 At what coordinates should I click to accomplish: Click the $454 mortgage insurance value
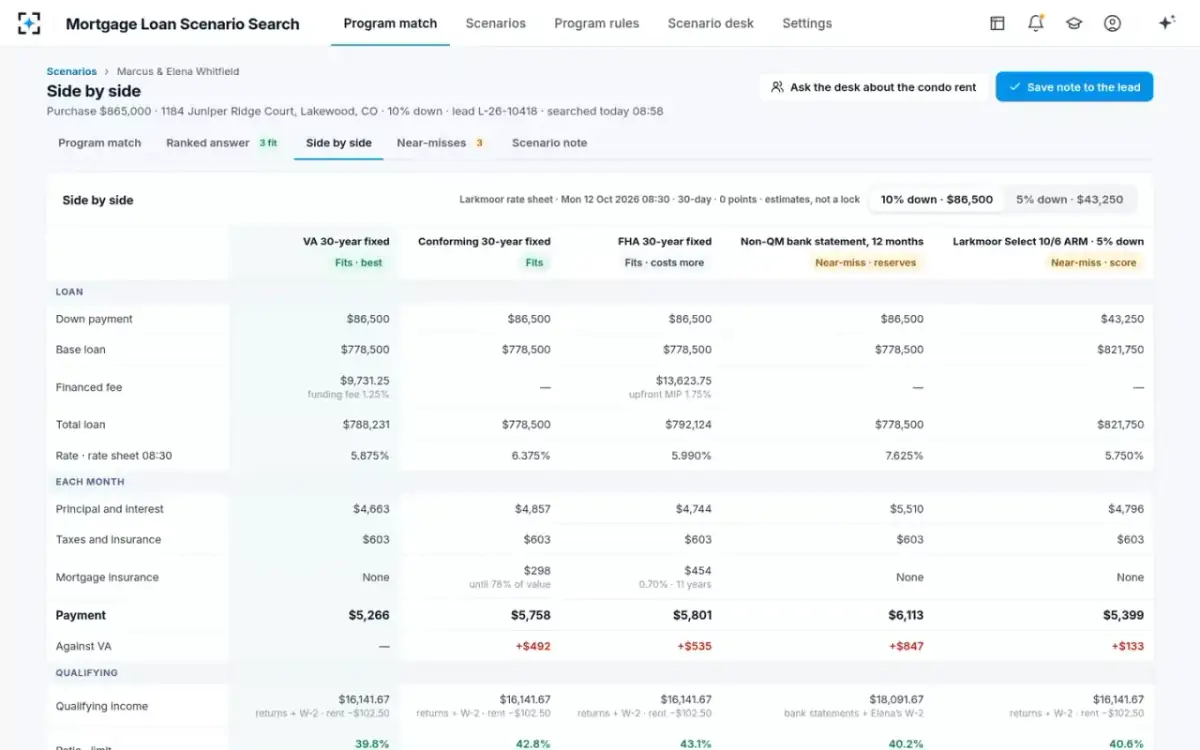[x=698, y=571]
